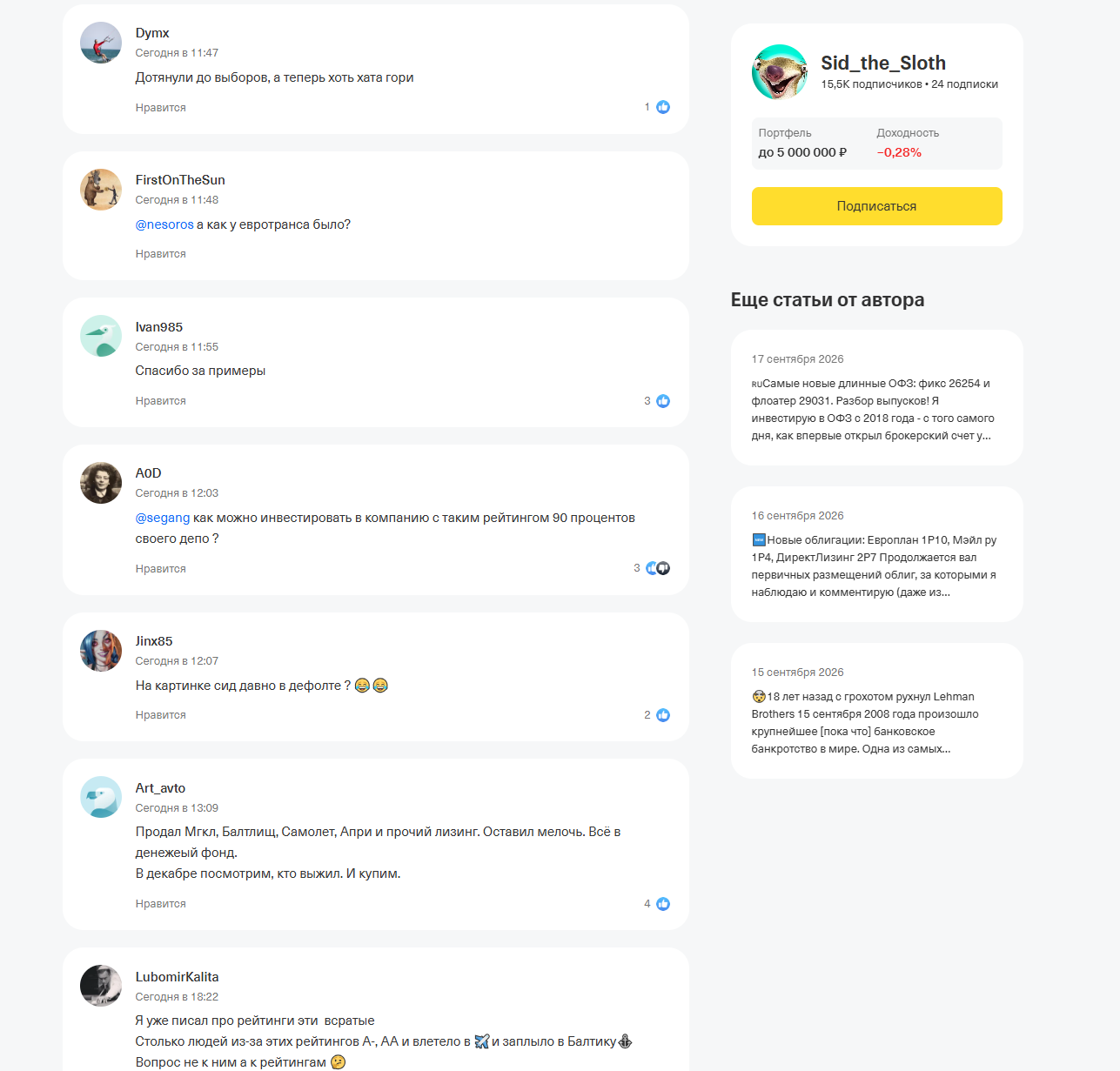Open Jinx85's username profile link

(x=154, y=641)
